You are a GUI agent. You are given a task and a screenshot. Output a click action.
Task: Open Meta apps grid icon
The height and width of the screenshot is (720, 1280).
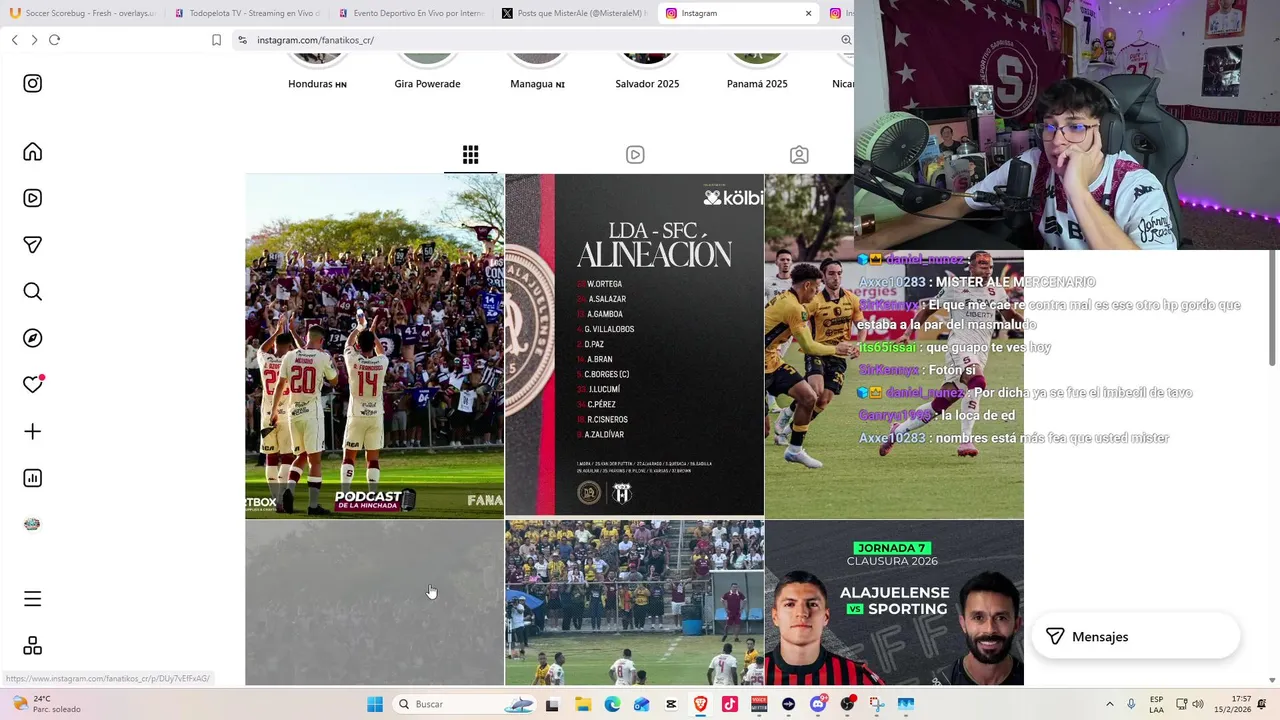[33, 646]
